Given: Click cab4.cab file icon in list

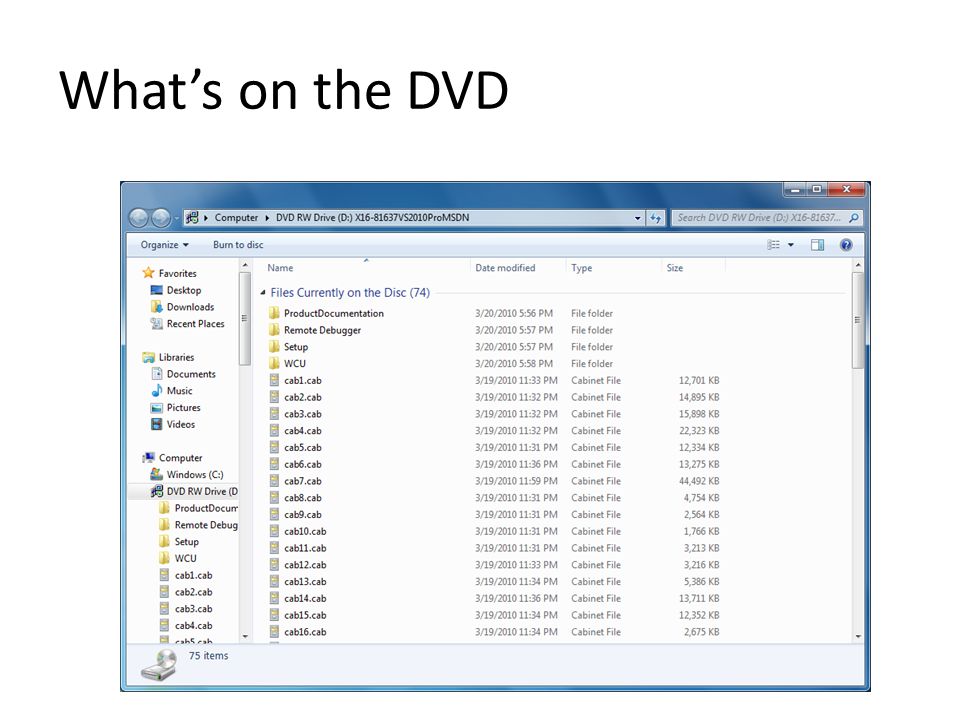Looking at the screenshot, I should (274, 430).
